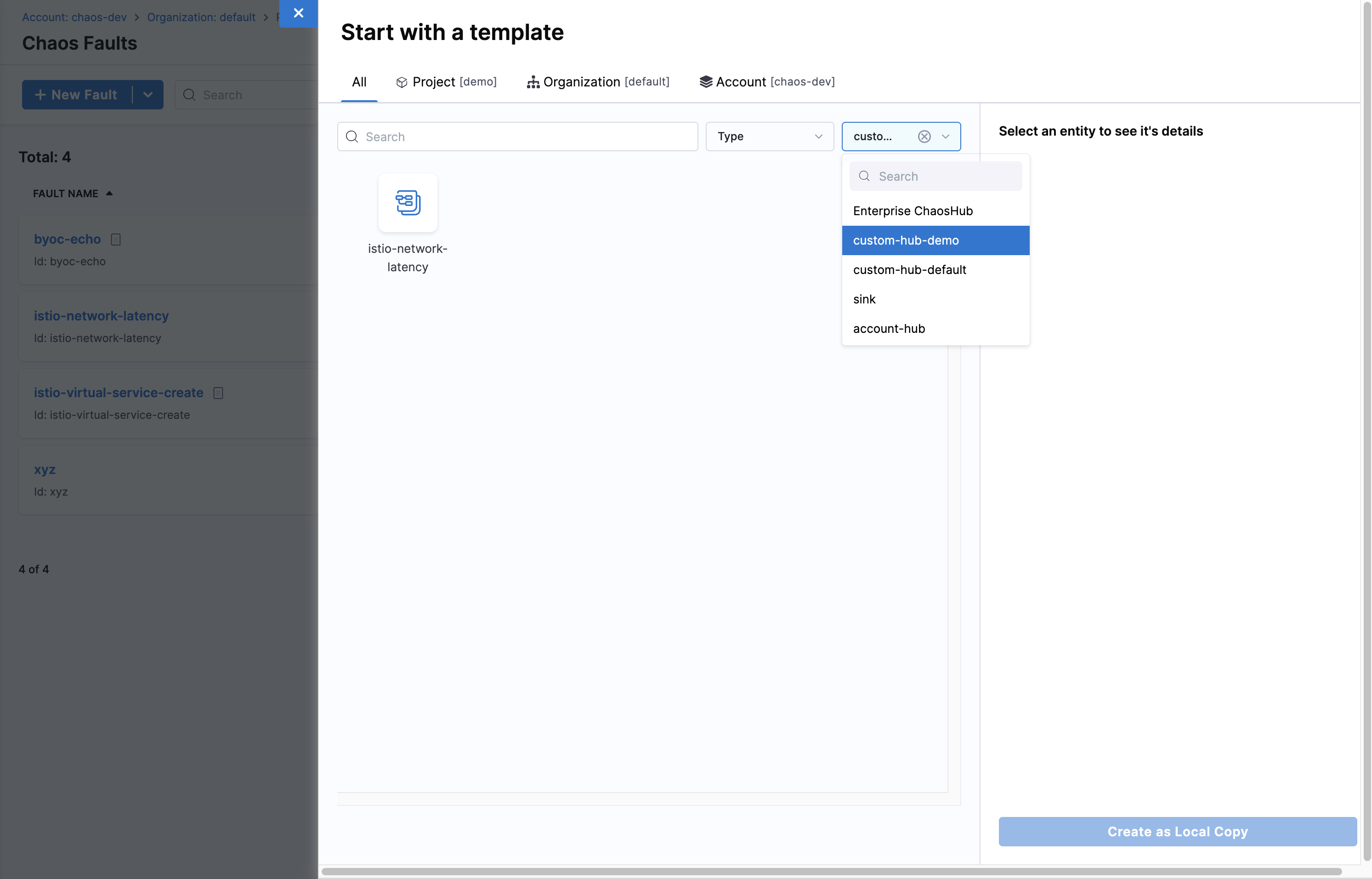The image size is (1372, 879).
Task: Click the Account layers icon
Action: (706, 82)
